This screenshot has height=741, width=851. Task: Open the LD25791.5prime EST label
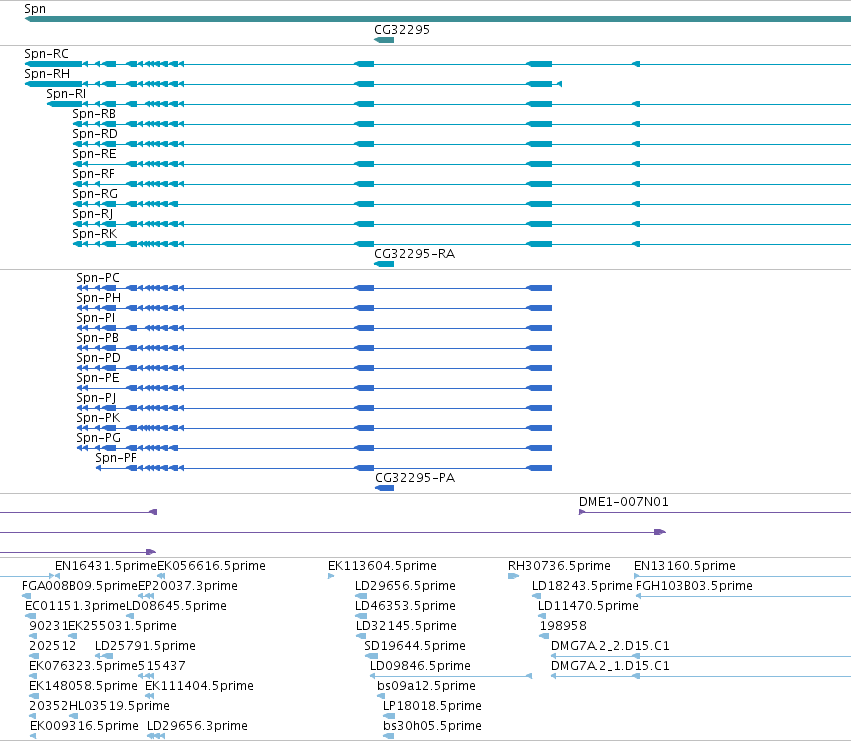tap(145, 646)
